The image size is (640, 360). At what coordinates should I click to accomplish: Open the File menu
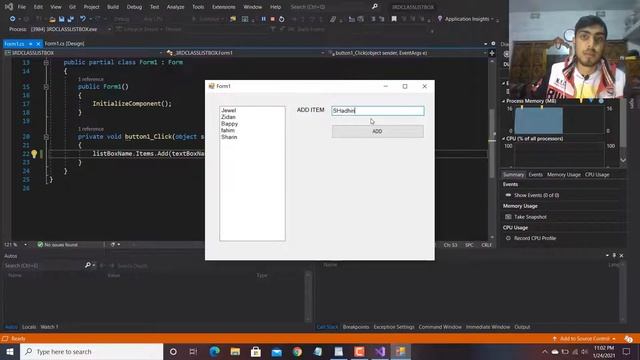click(x=22, y=7)
